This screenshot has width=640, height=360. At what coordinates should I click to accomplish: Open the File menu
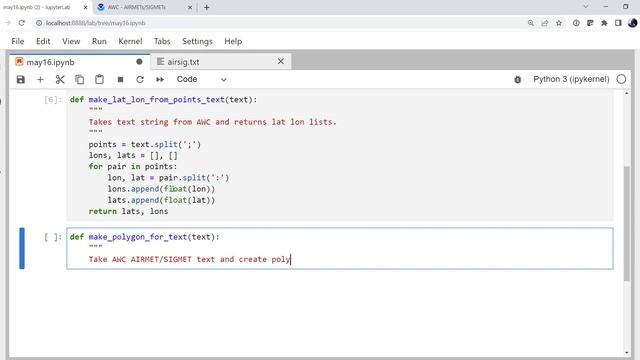coord(18,41)
